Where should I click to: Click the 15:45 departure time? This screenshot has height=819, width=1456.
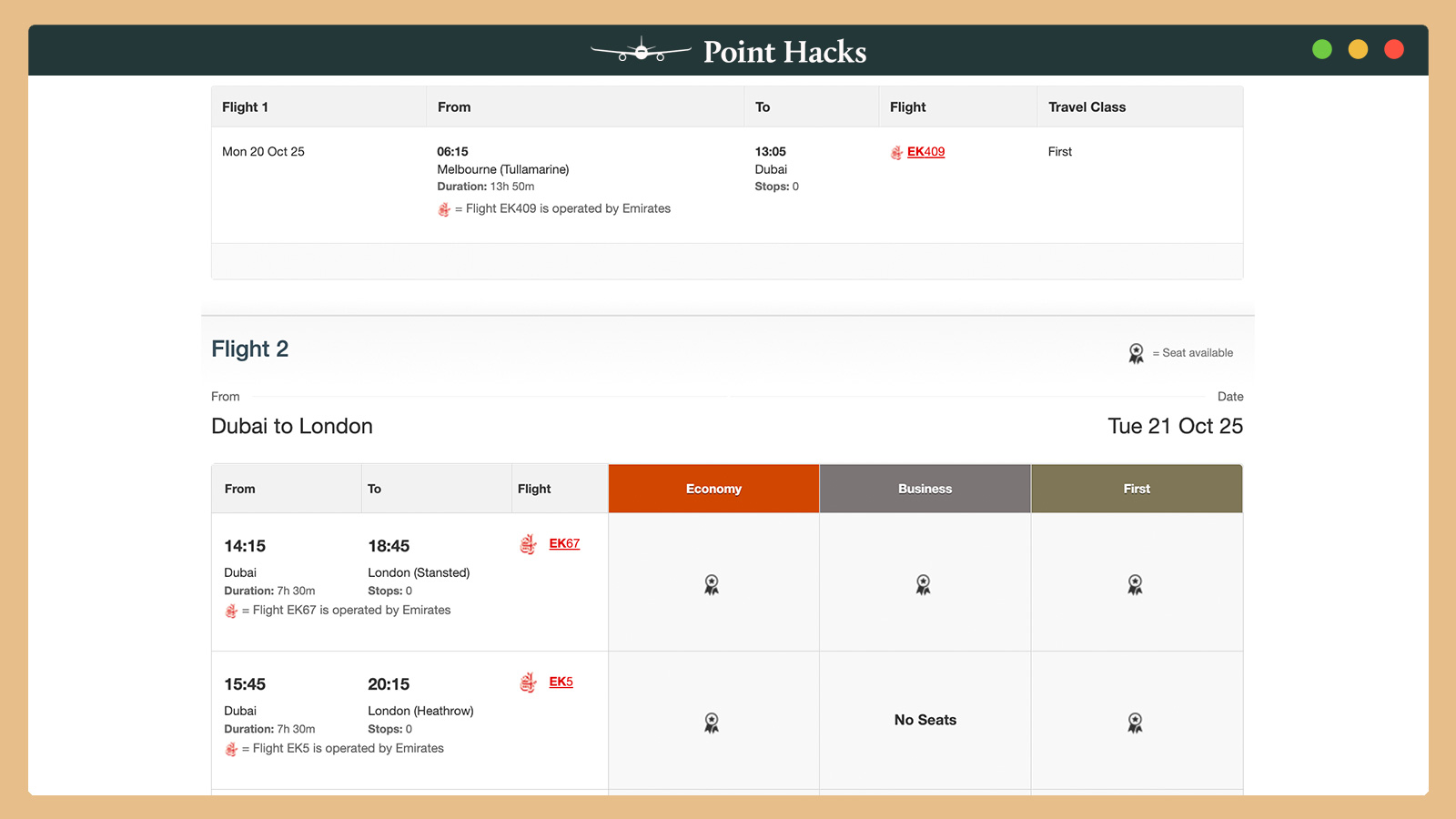pyautogui.click(x=245, y=684)
